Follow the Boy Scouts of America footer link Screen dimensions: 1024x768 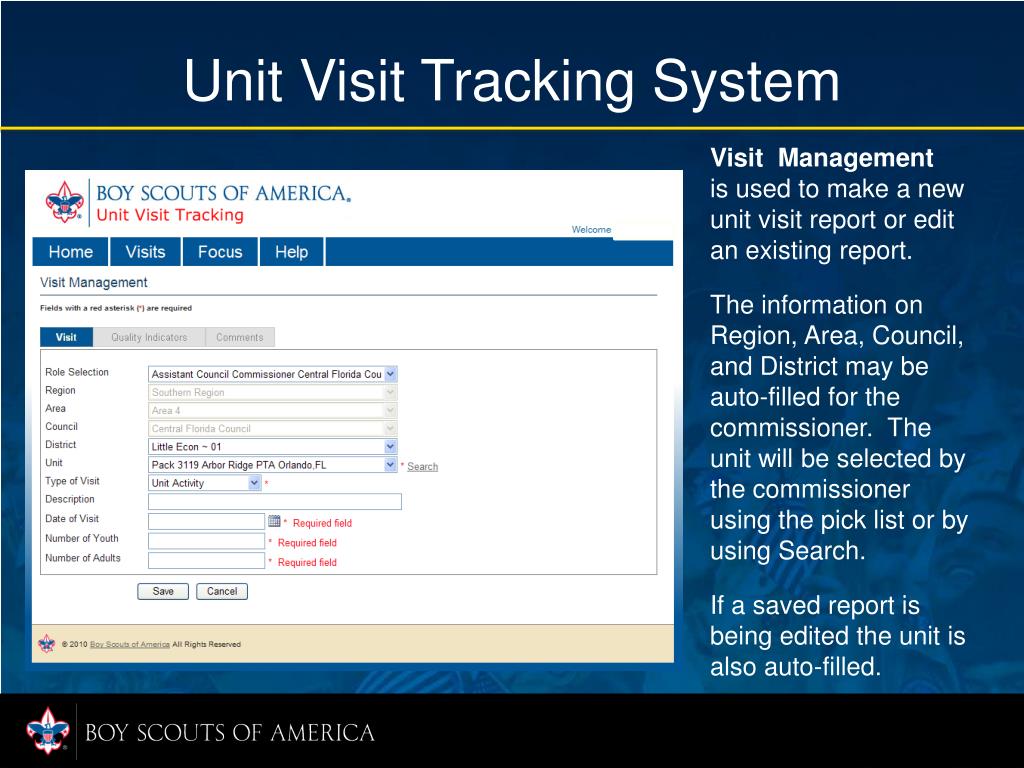[130, 645]
